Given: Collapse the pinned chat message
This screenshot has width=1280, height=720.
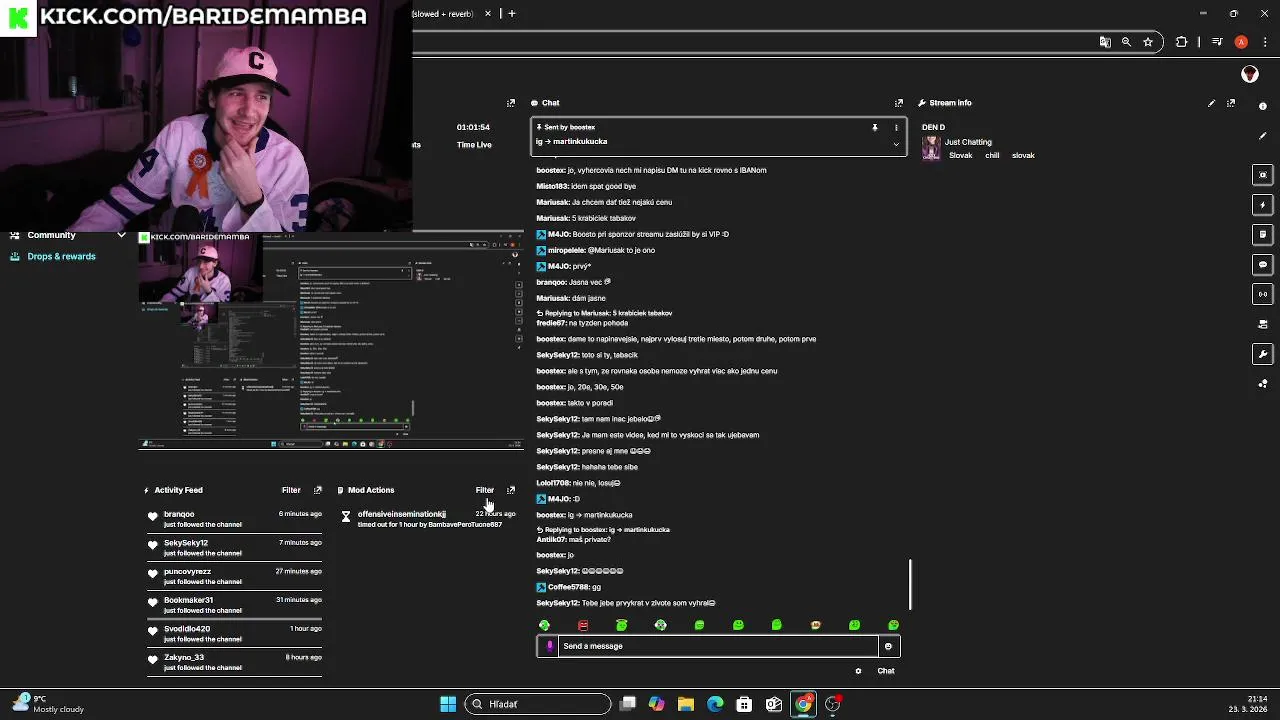Looking at the screenshot, I should coord(896,143).
